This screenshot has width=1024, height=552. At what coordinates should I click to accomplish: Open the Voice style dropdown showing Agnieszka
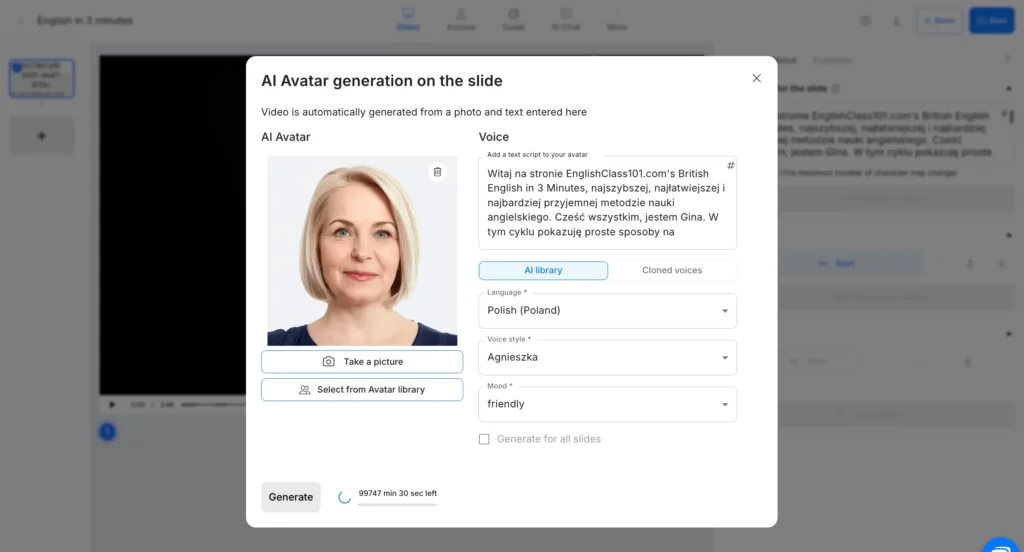607,357
